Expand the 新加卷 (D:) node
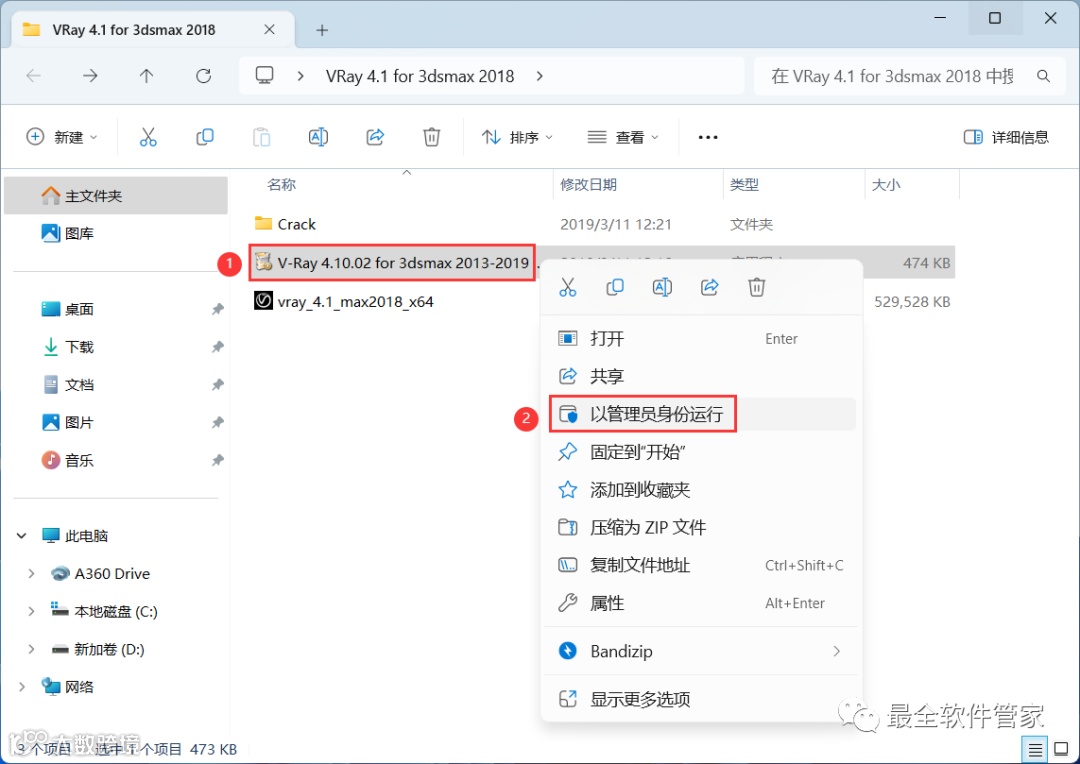Image resolution: width=1080 pixels, height=764 pixels. tap(31, 649)
